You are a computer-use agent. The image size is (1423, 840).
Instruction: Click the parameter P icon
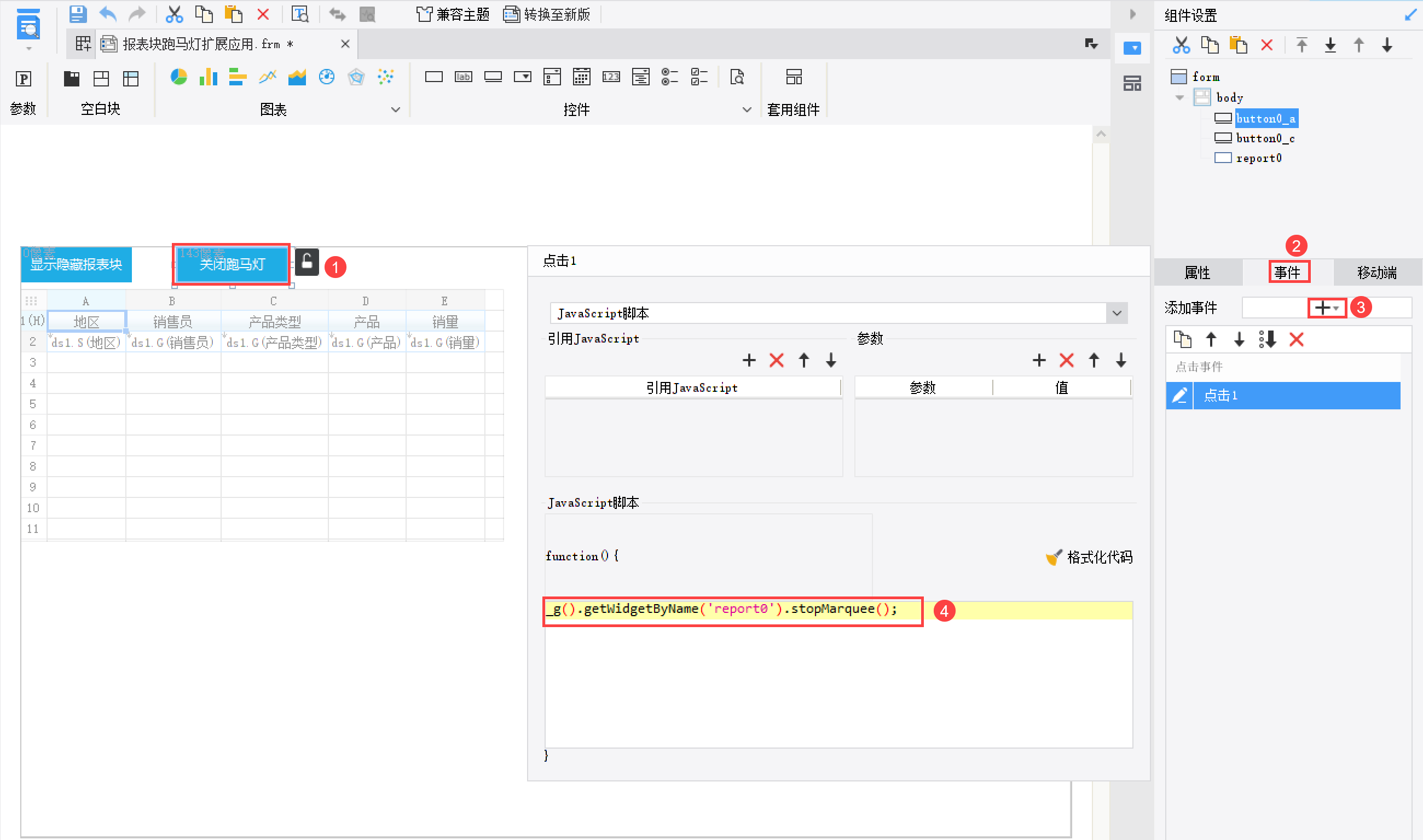coord(23,79)
